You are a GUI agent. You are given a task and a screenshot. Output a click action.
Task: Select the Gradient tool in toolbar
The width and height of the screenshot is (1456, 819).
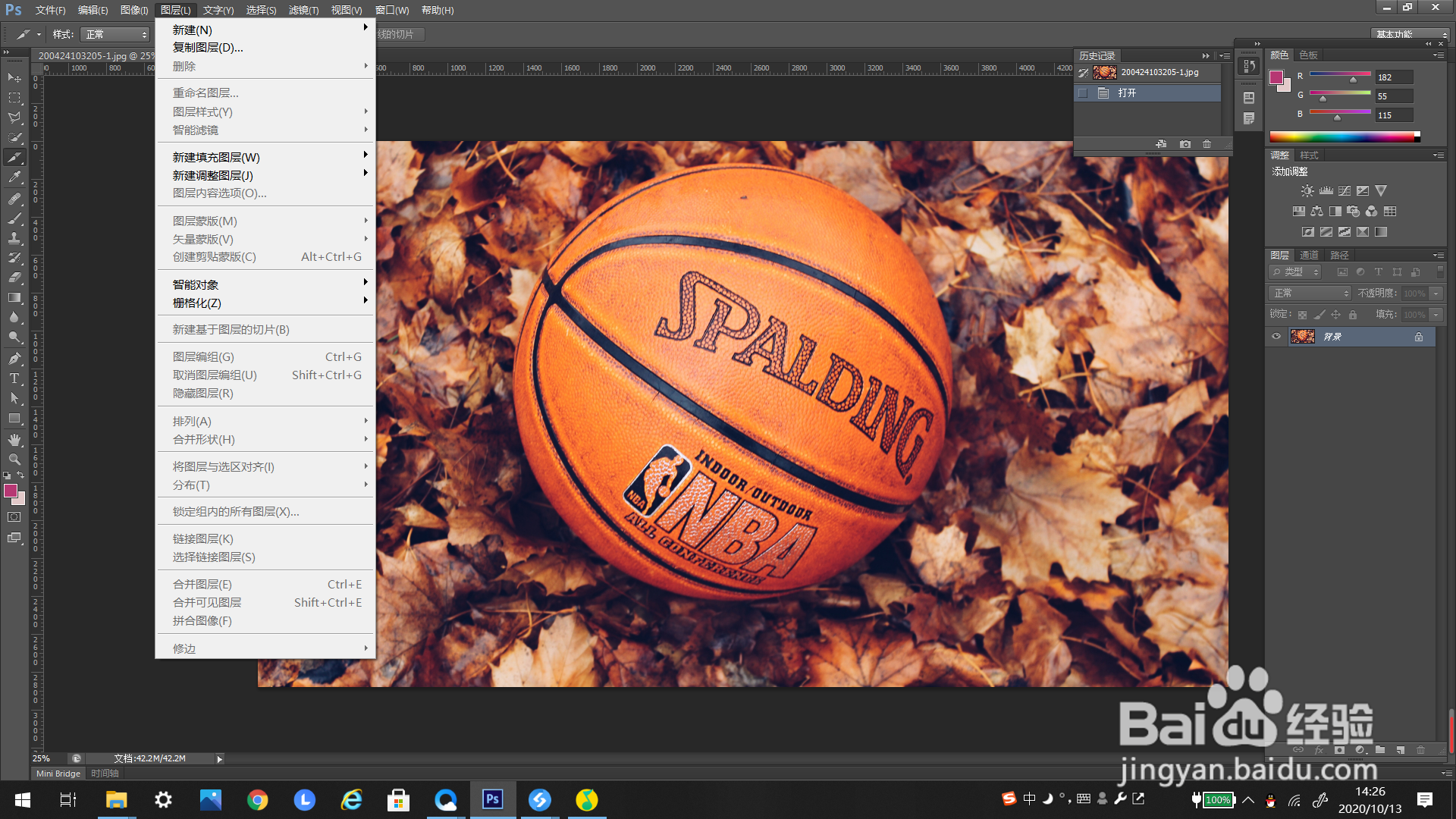[14, 298]
